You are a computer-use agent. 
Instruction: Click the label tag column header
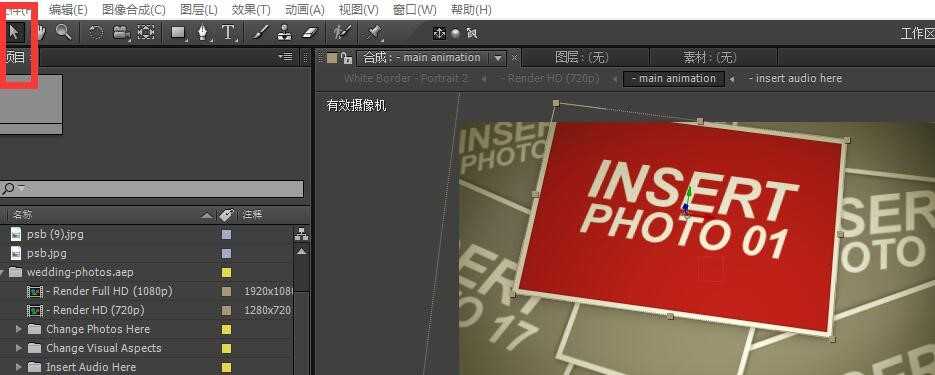[226, 215]
